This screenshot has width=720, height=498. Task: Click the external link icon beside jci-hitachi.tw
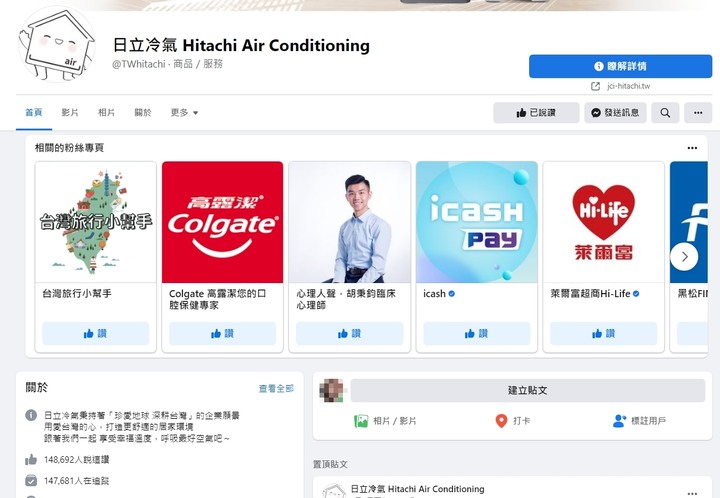click(x=596, y=86)
